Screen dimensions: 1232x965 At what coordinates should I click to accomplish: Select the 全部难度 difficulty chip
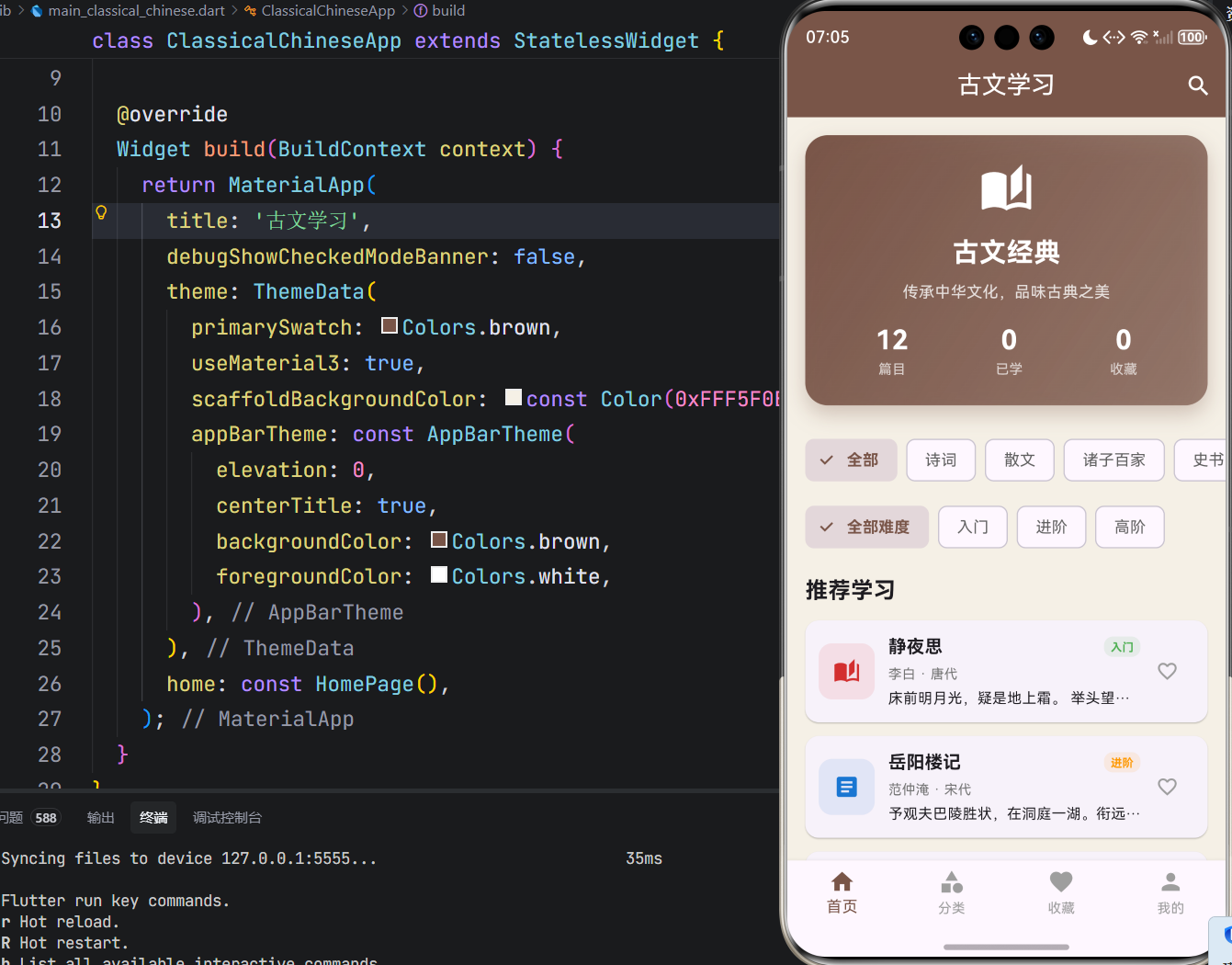(867, 527)
